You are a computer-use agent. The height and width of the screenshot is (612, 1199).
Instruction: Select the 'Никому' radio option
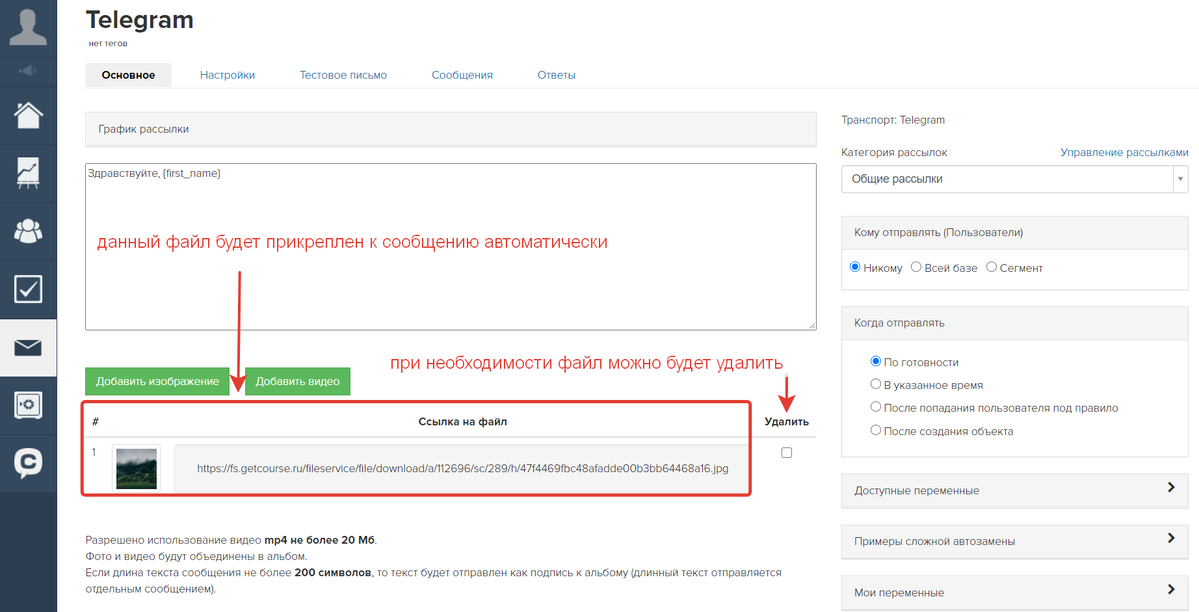855,268
